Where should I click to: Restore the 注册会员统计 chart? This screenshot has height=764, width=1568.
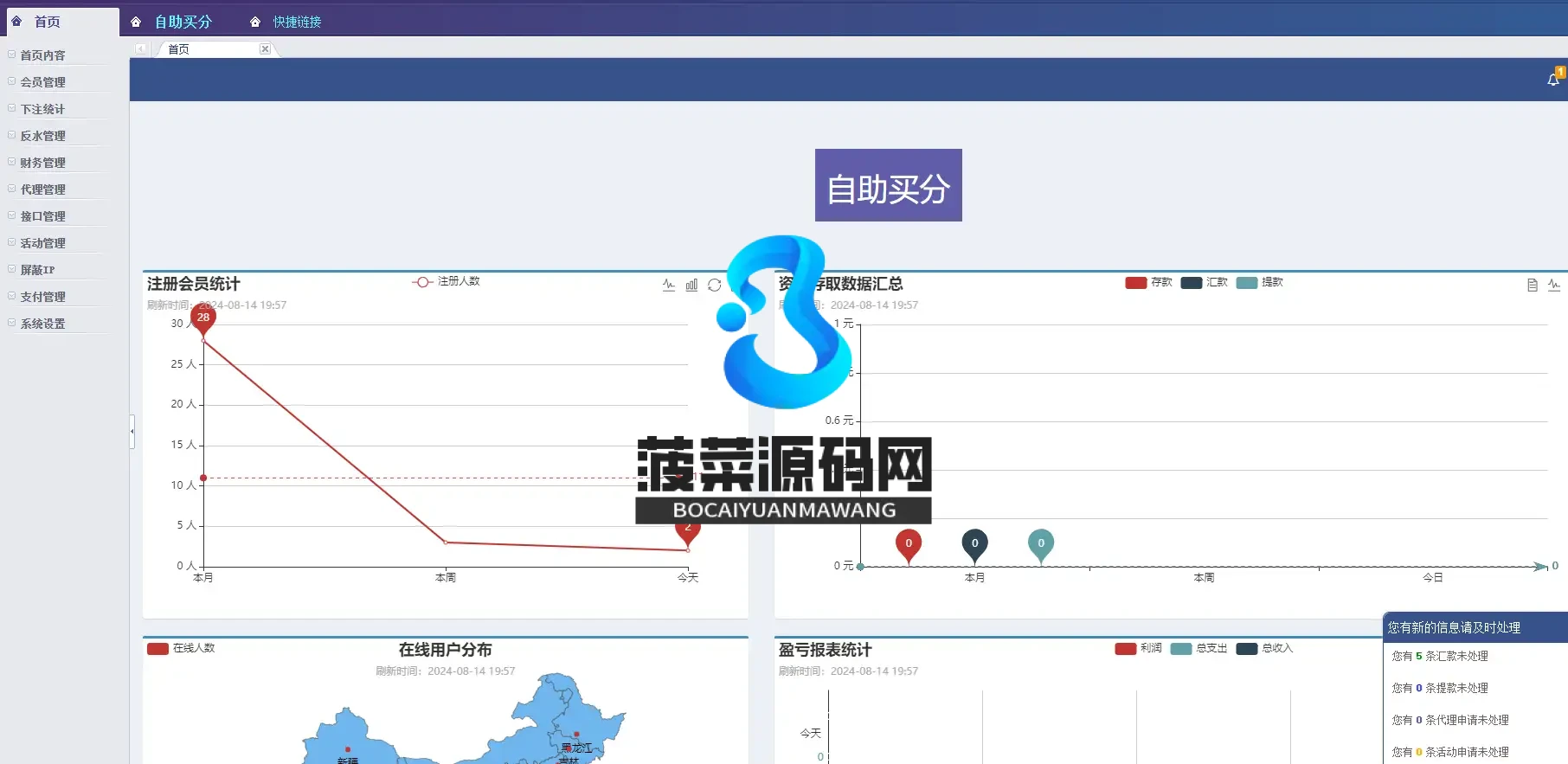(714, 285)
